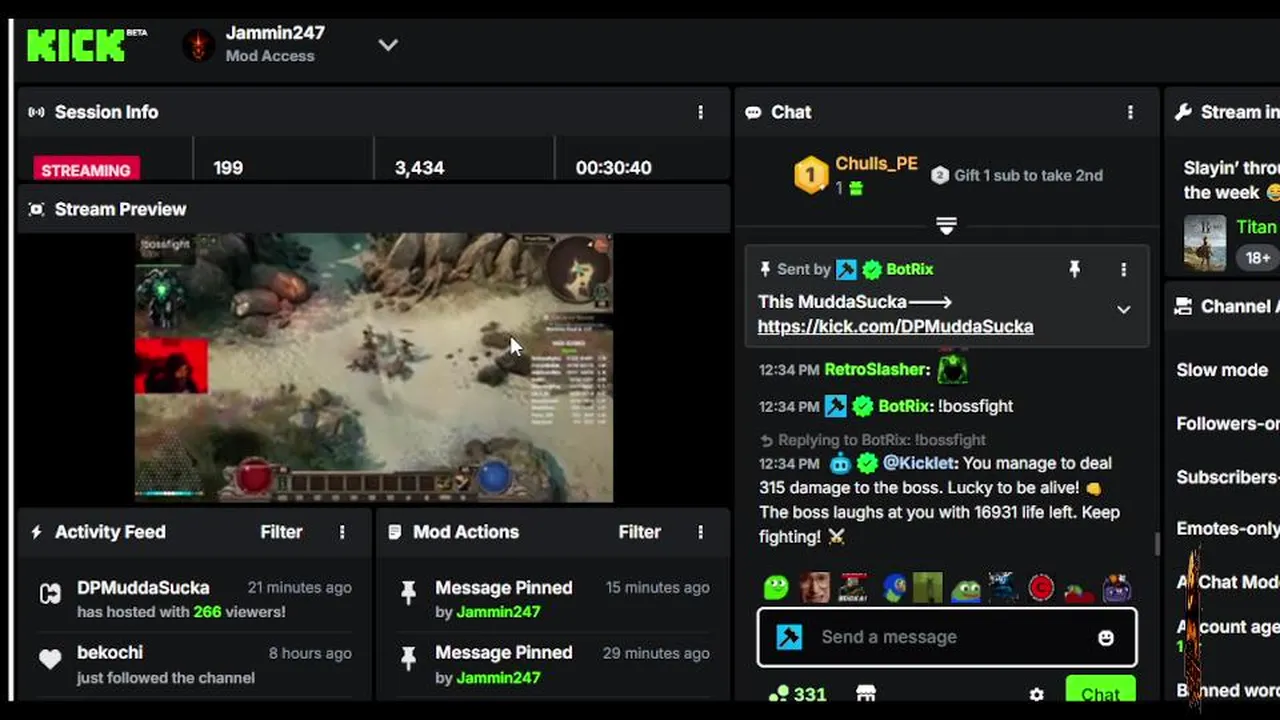The height and width of the screenshot is (720, 1280).
Task: Click the Stream info wrench icon
Action: click(1183, 112)
